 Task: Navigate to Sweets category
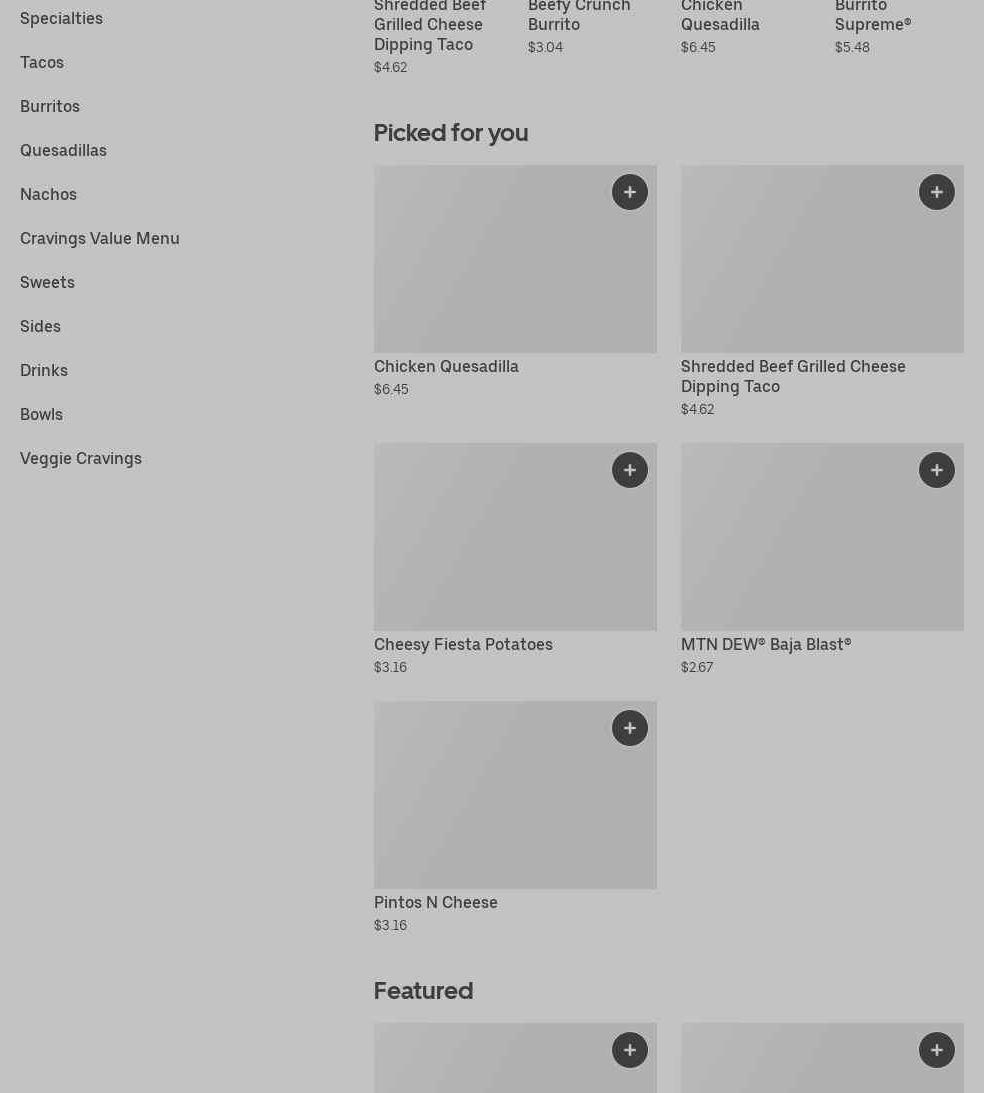[47, 282]
